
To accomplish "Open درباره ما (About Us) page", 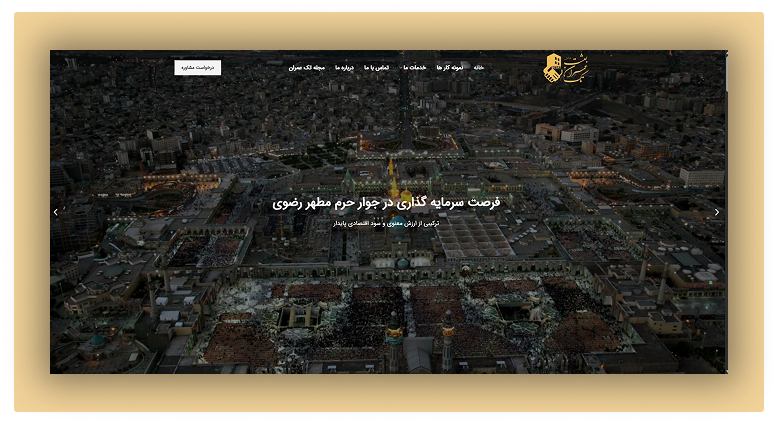I will [x=344, y=67].
